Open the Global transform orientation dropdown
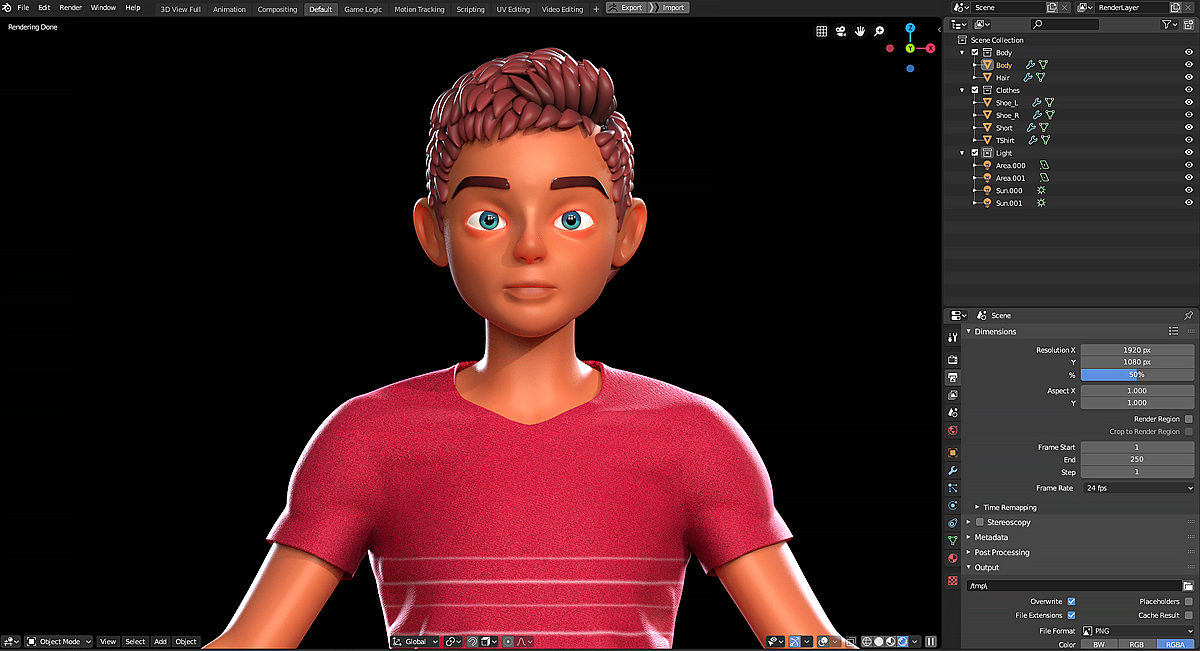Viewport: 1200px width, 651px height. click(414, 641)
